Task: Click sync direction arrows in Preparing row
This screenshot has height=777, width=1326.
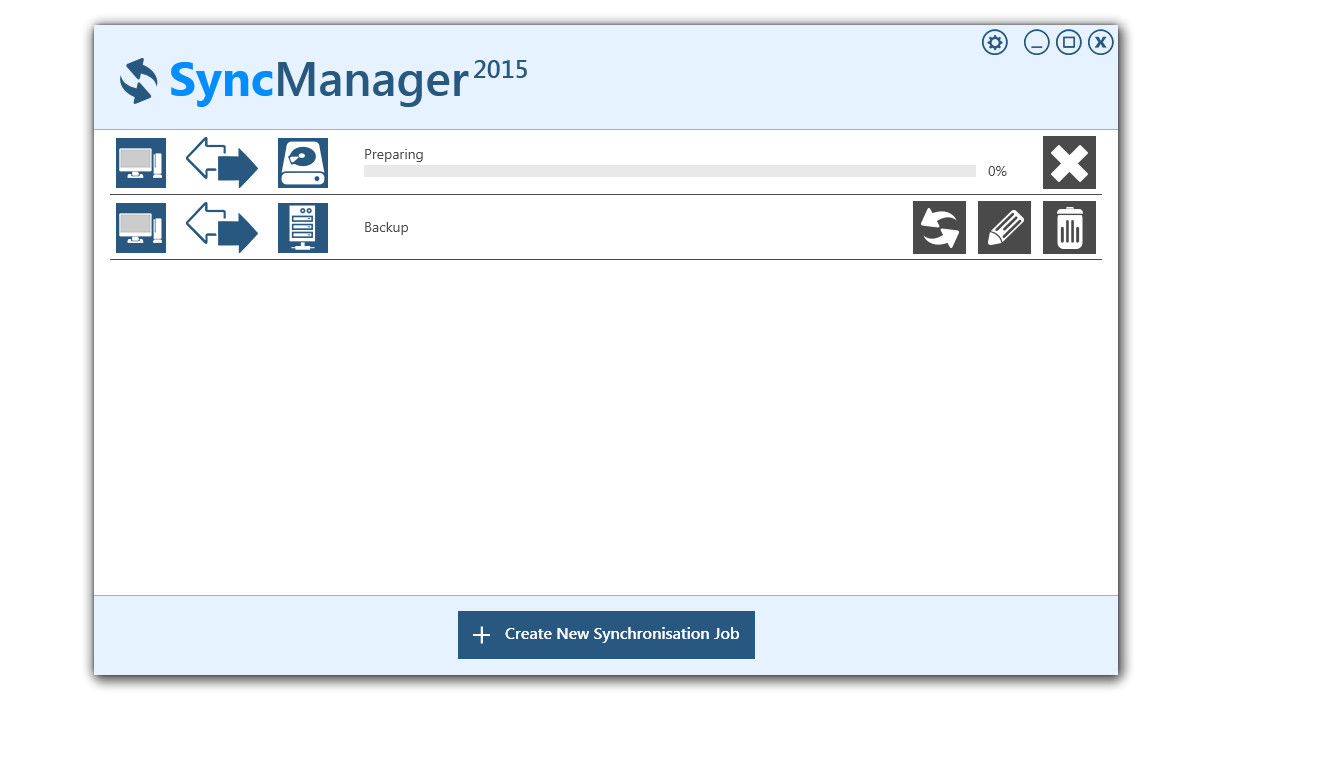Action: [222, 163]
